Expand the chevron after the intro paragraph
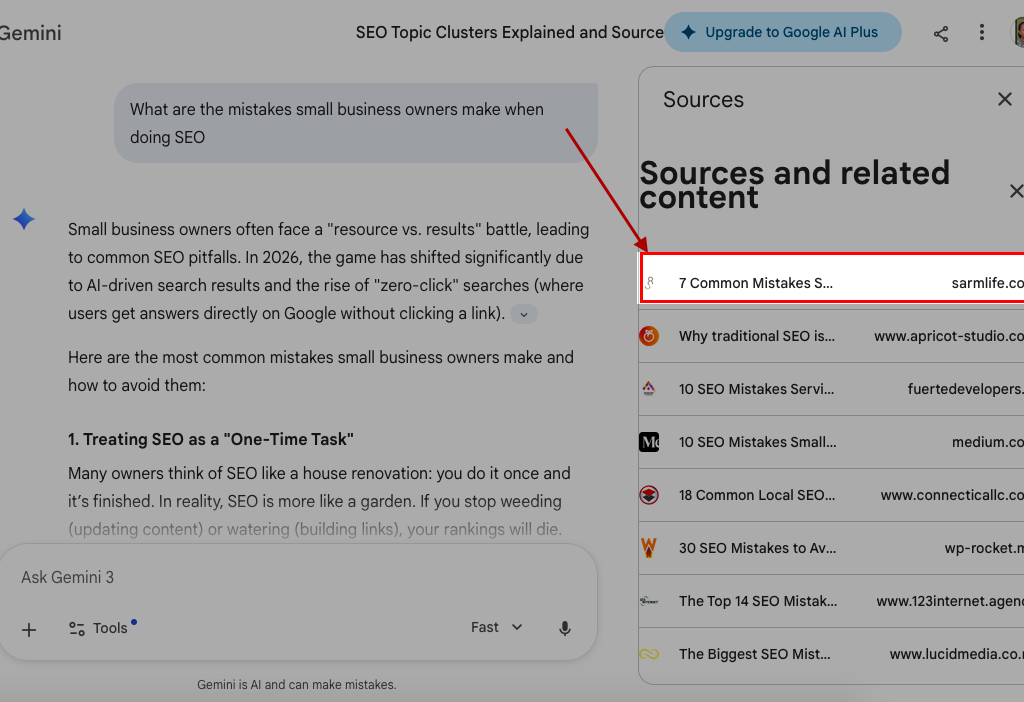1024x702 pixels. 524,314
